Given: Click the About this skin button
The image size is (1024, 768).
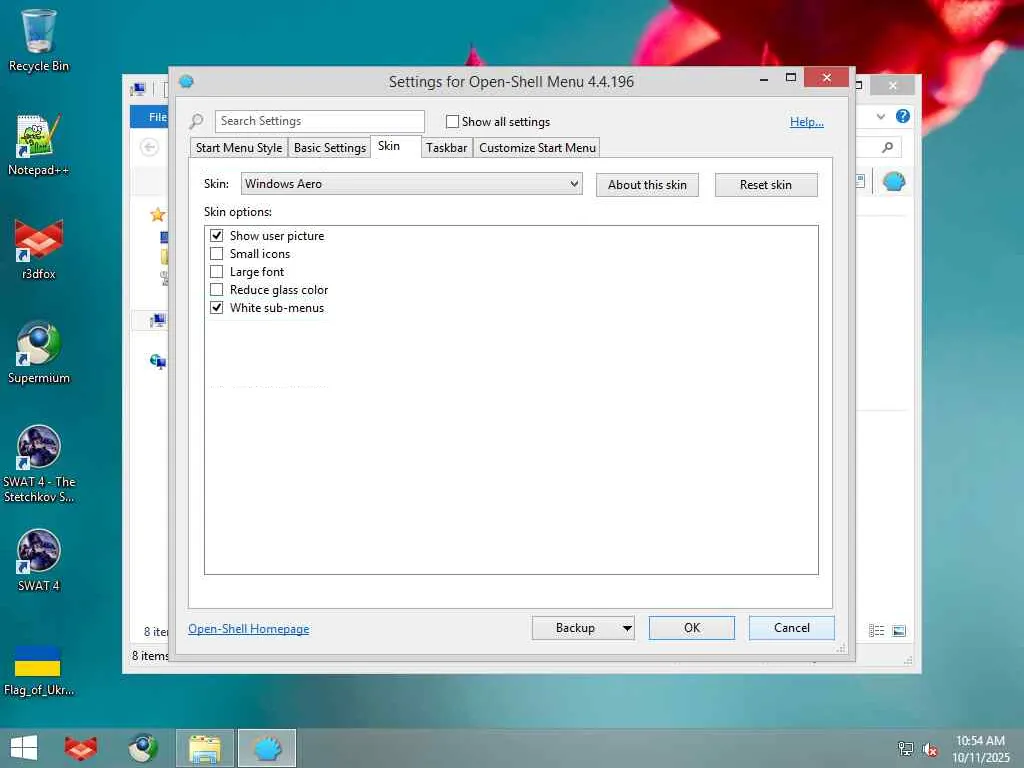Looking at the screenshot, I should click(647, 185).
